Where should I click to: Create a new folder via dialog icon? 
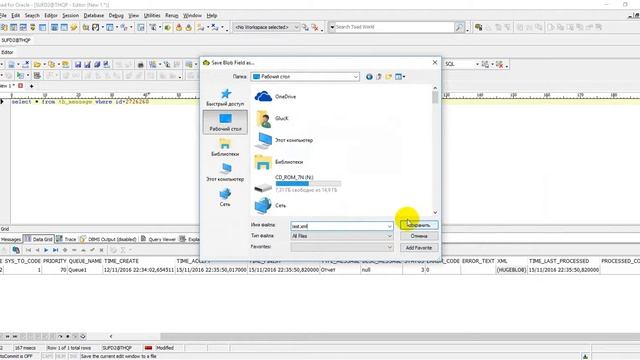[x=389, y=77]
